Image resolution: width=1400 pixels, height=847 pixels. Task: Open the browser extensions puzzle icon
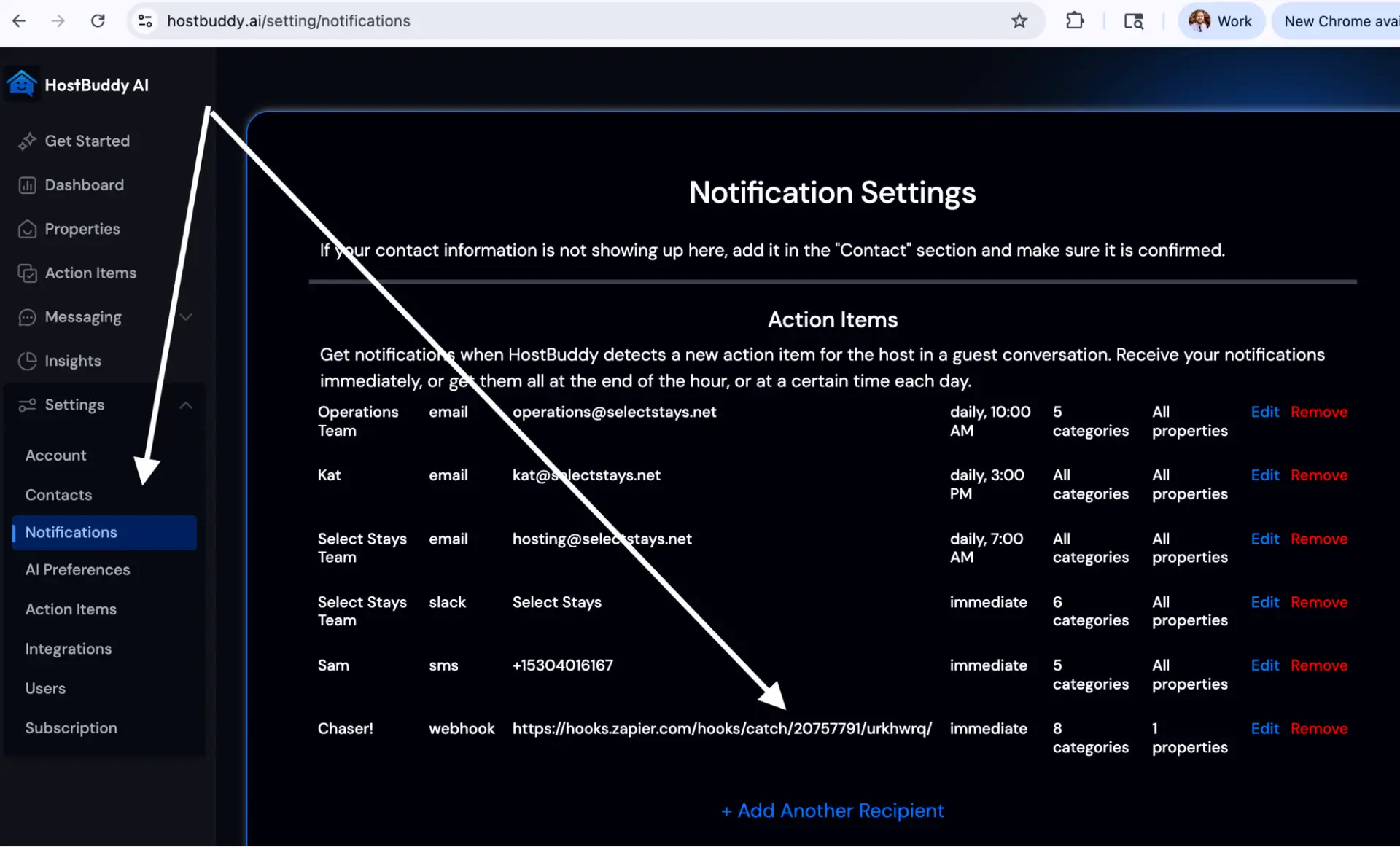point(1075,20)
